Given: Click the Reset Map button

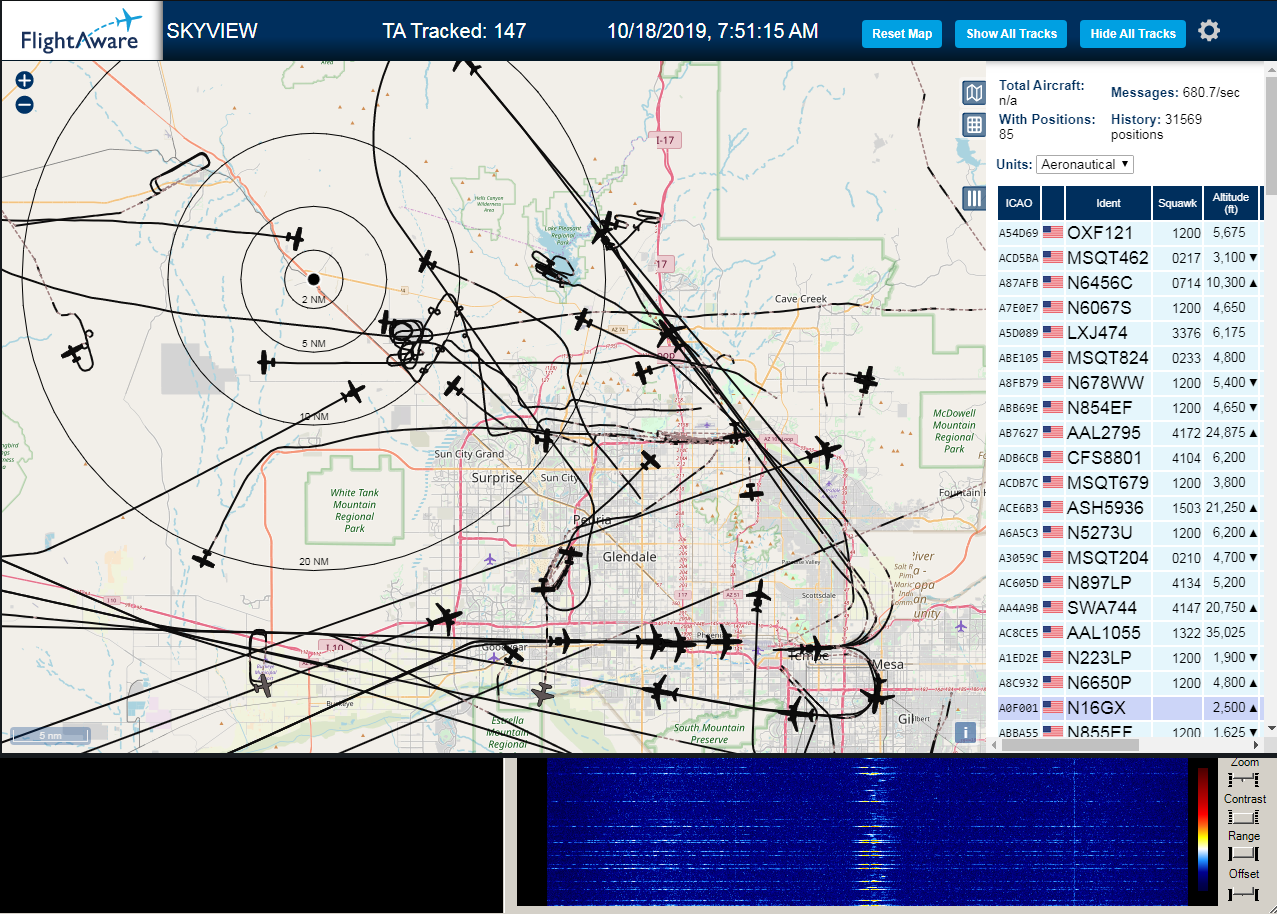Looking at the screenshot, I should coord(902,33).
